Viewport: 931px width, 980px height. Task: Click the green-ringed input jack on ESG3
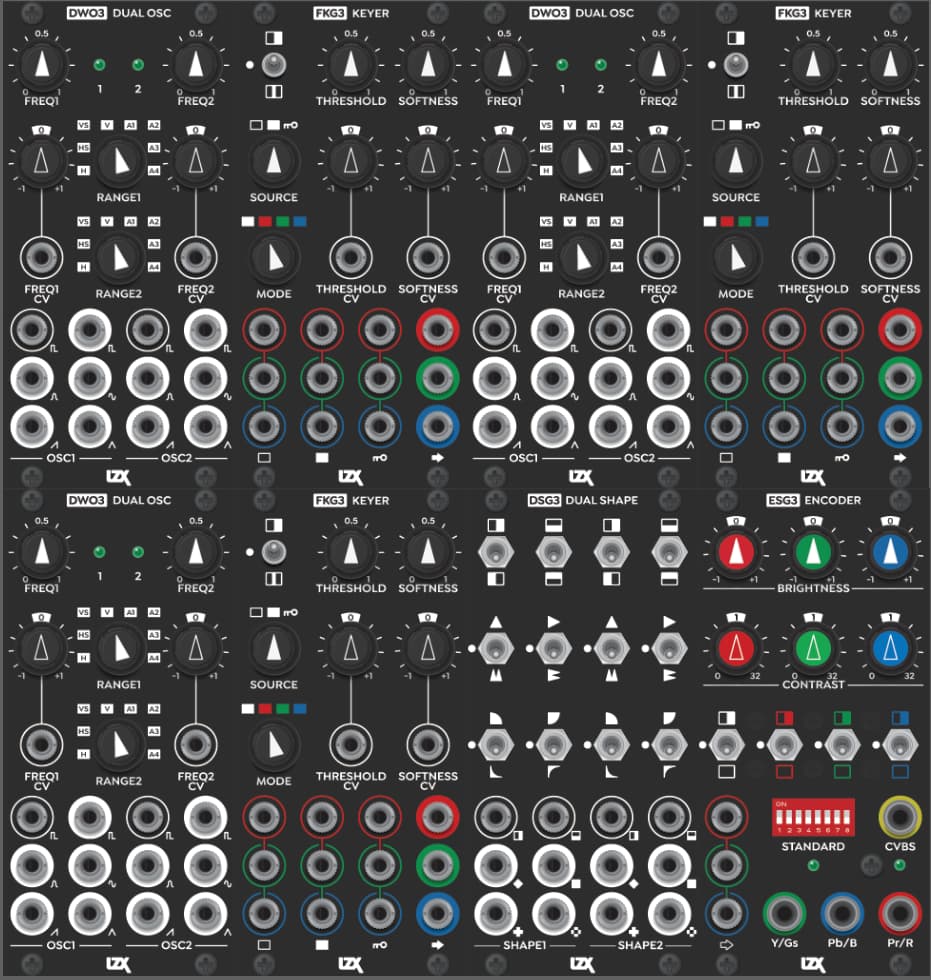[x=726, y=865]
